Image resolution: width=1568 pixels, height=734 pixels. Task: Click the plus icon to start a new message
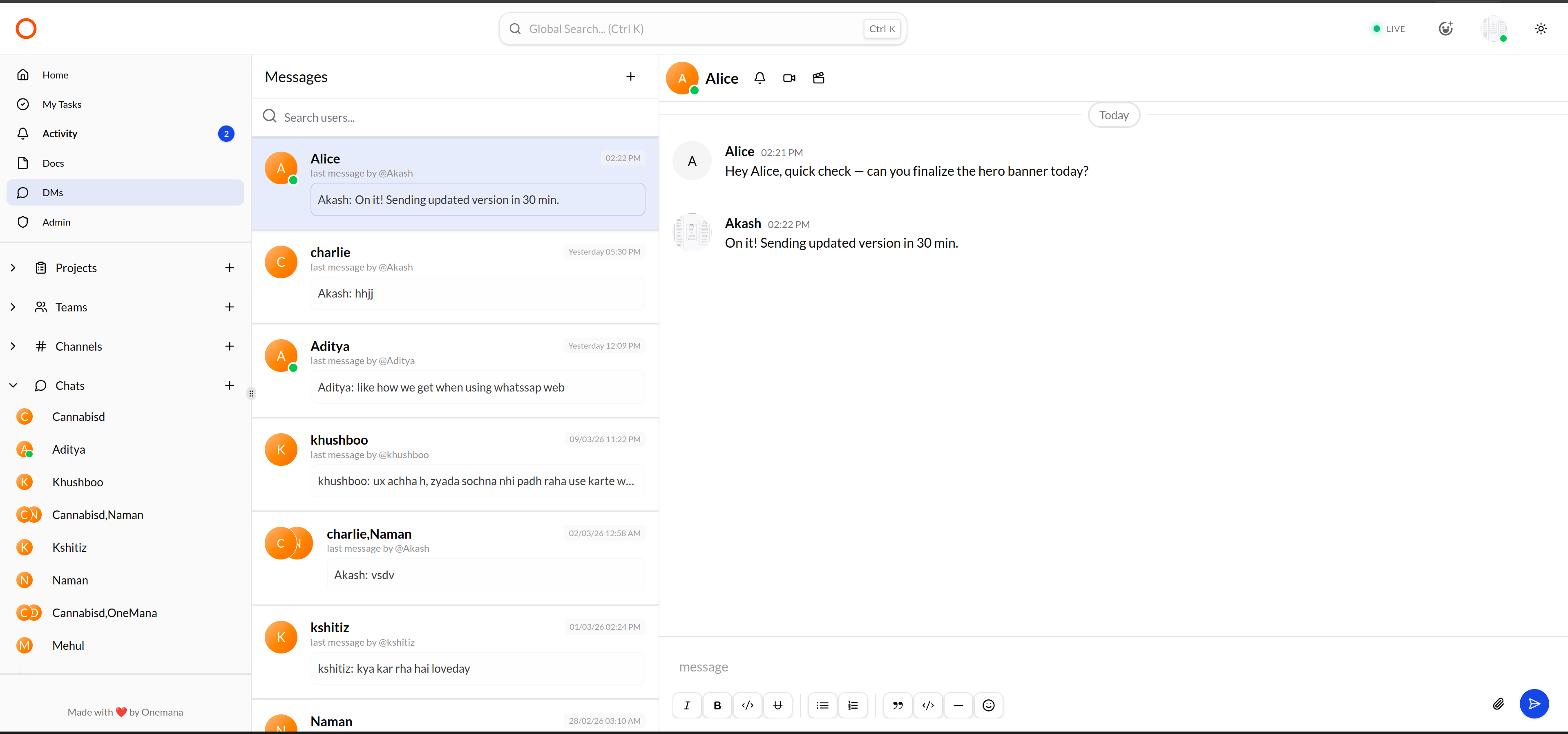click(x=631, y=76)
